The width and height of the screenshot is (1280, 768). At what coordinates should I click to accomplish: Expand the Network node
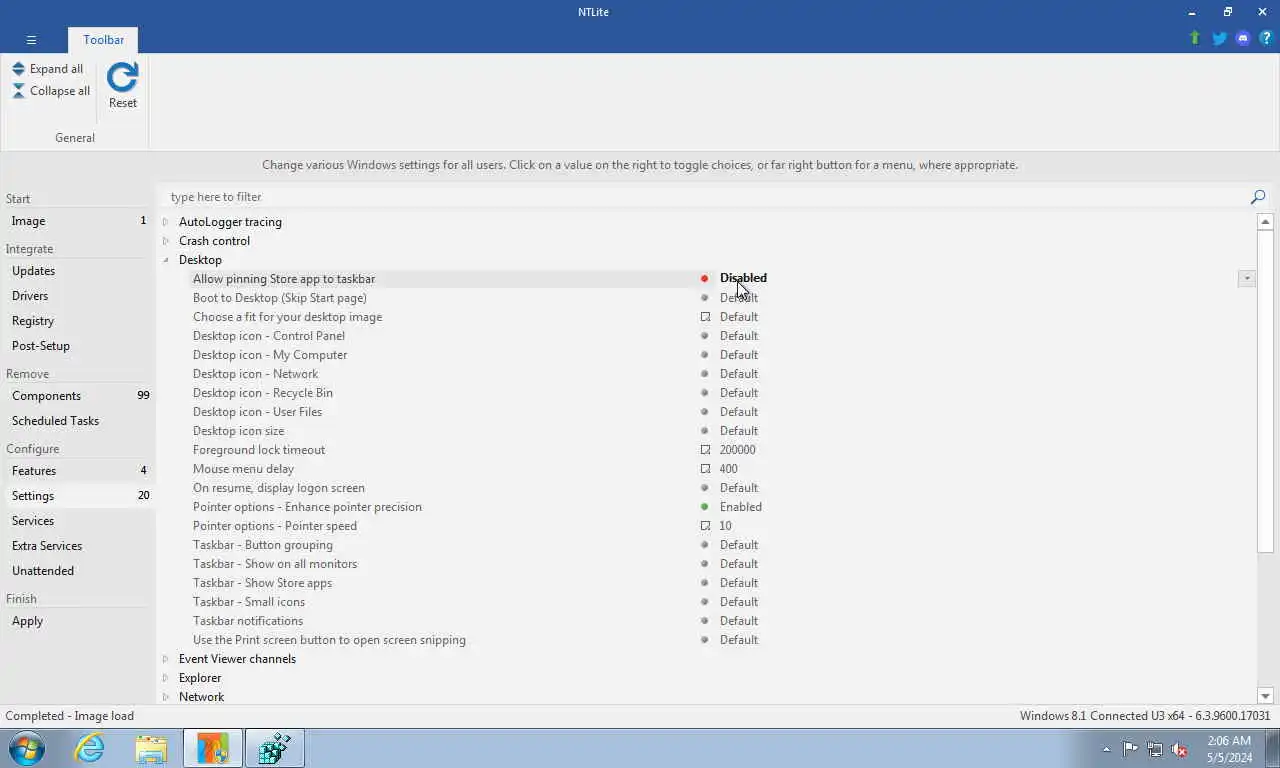166,697
